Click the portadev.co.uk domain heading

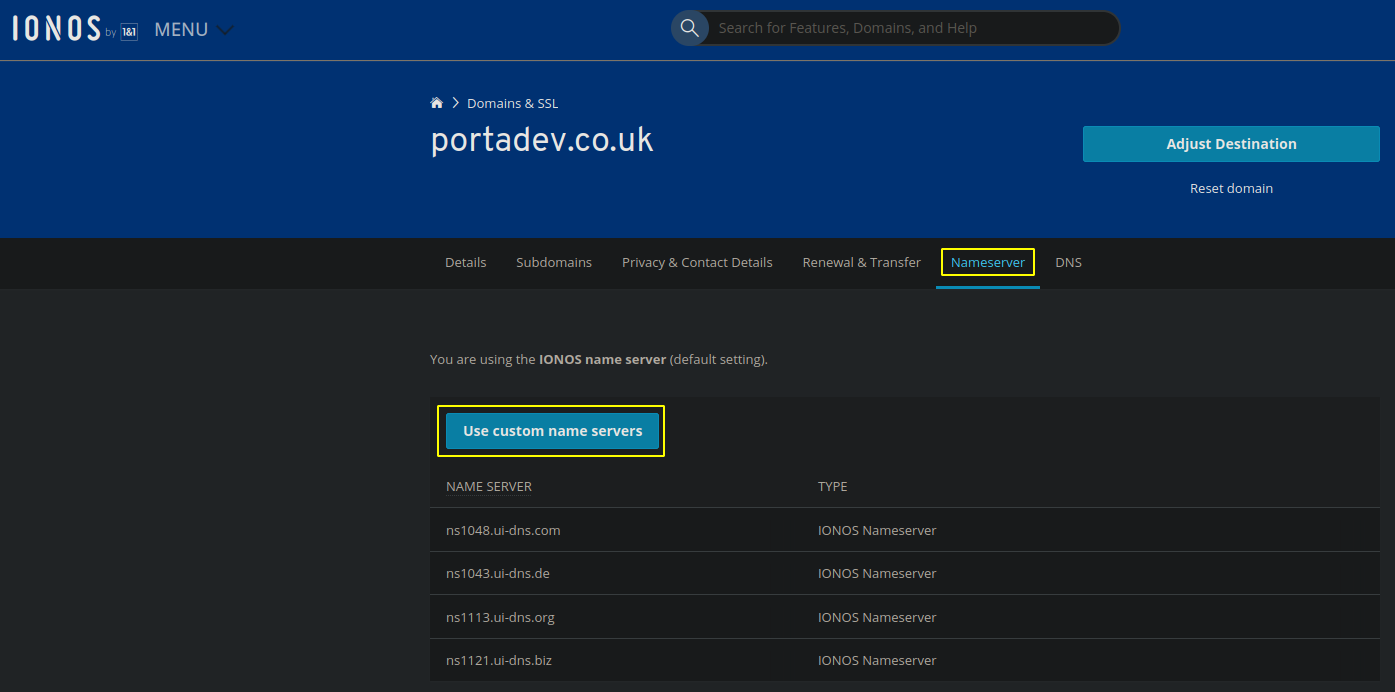tap(542, 140)
